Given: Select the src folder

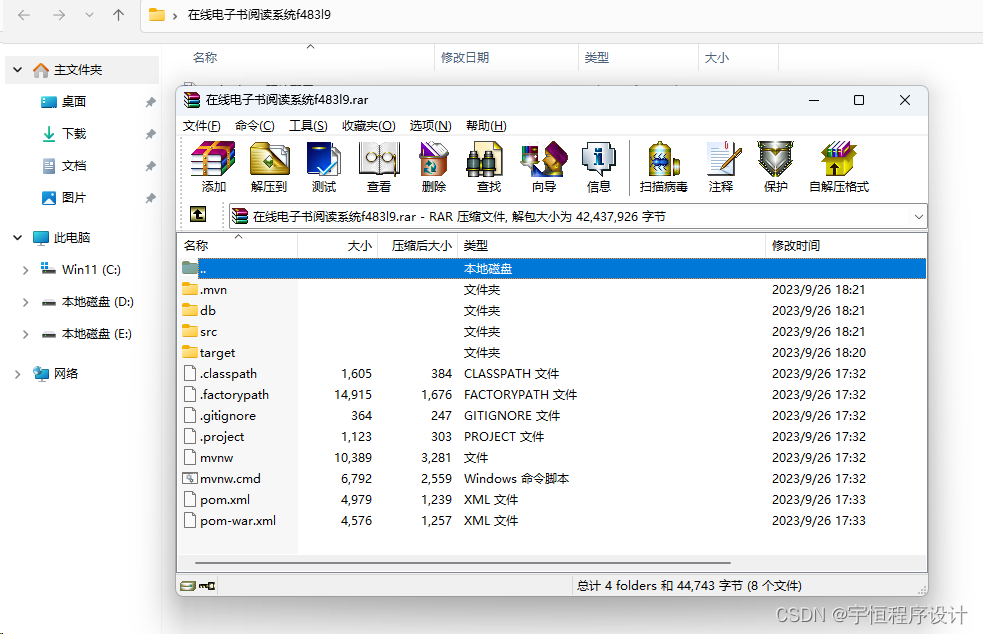Looking at the screenshot, I should point(552,332).
